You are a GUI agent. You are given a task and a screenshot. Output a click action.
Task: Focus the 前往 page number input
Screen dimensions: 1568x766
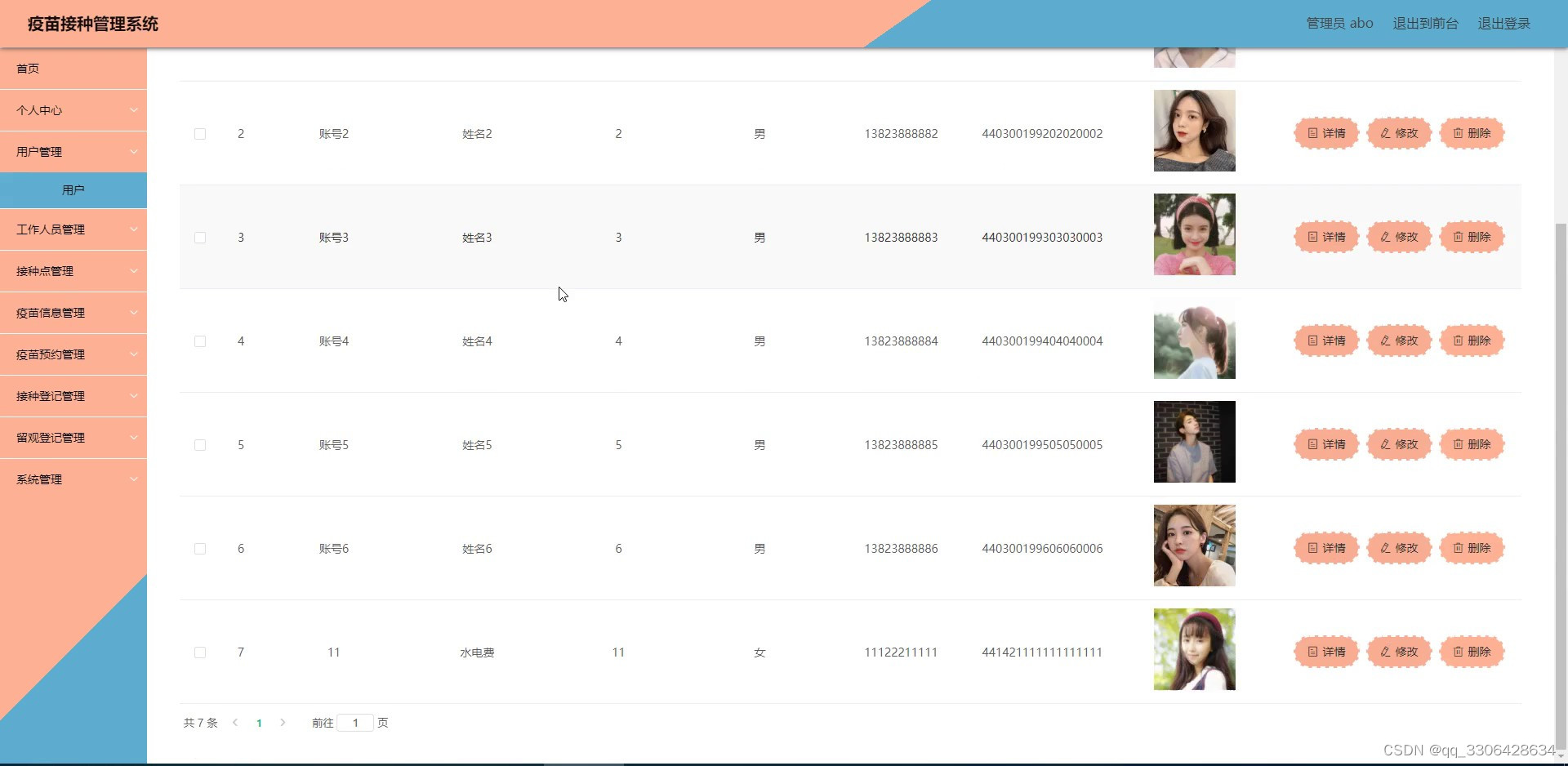[x=355, y=723]
